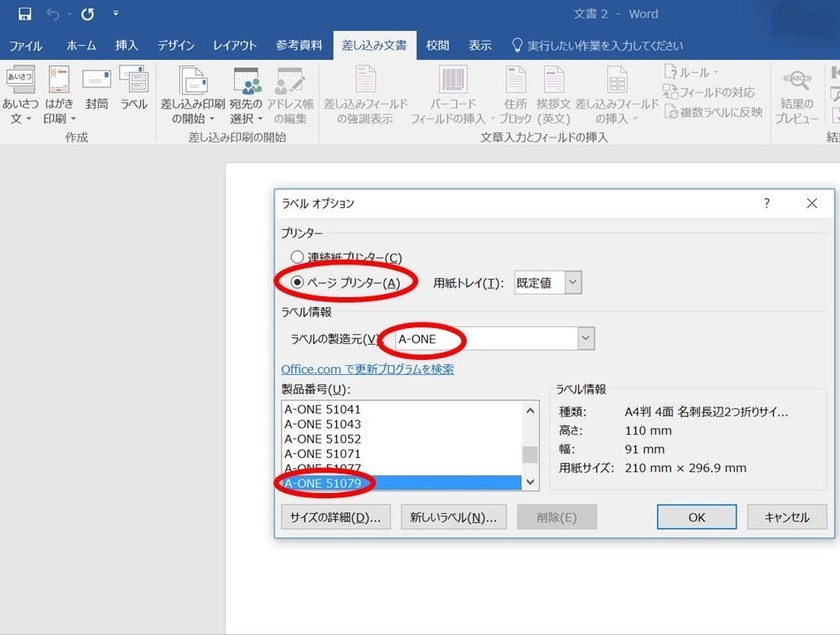The image size is (840, 635).
Task: Click 複数ラベルに反映 update labels
Action: 713,112
